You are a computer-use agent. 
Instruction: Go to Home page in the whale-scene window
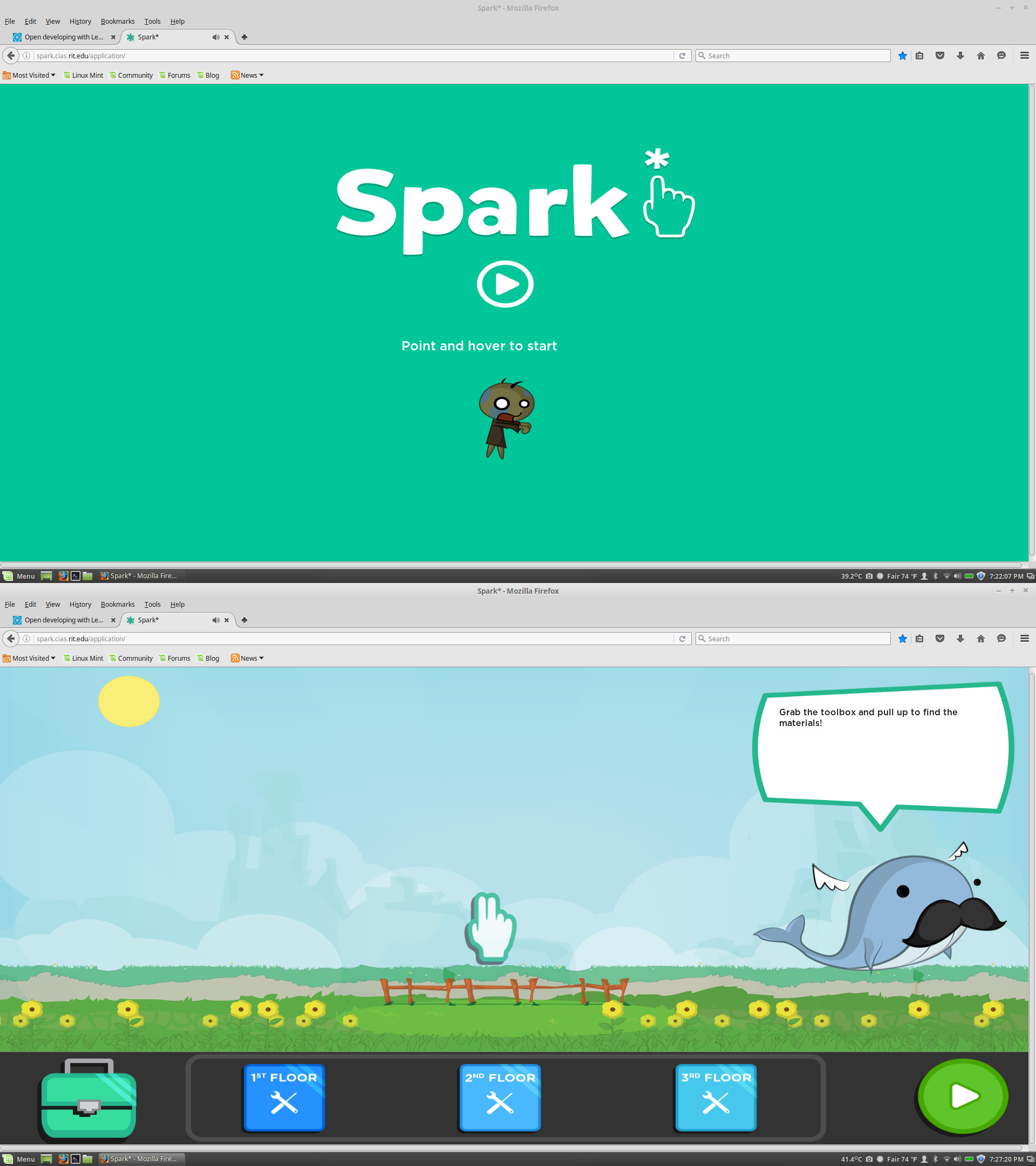point(981,639)
